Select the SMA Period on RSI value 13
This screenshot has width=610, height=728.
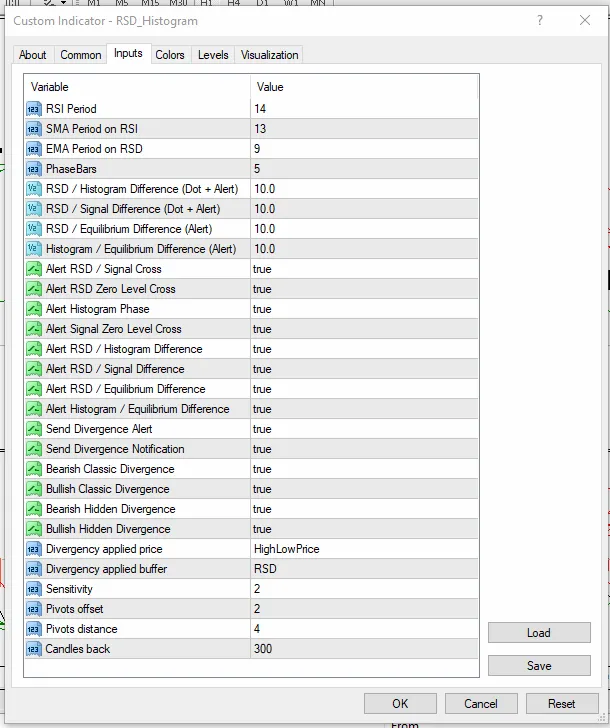(260, 129)
